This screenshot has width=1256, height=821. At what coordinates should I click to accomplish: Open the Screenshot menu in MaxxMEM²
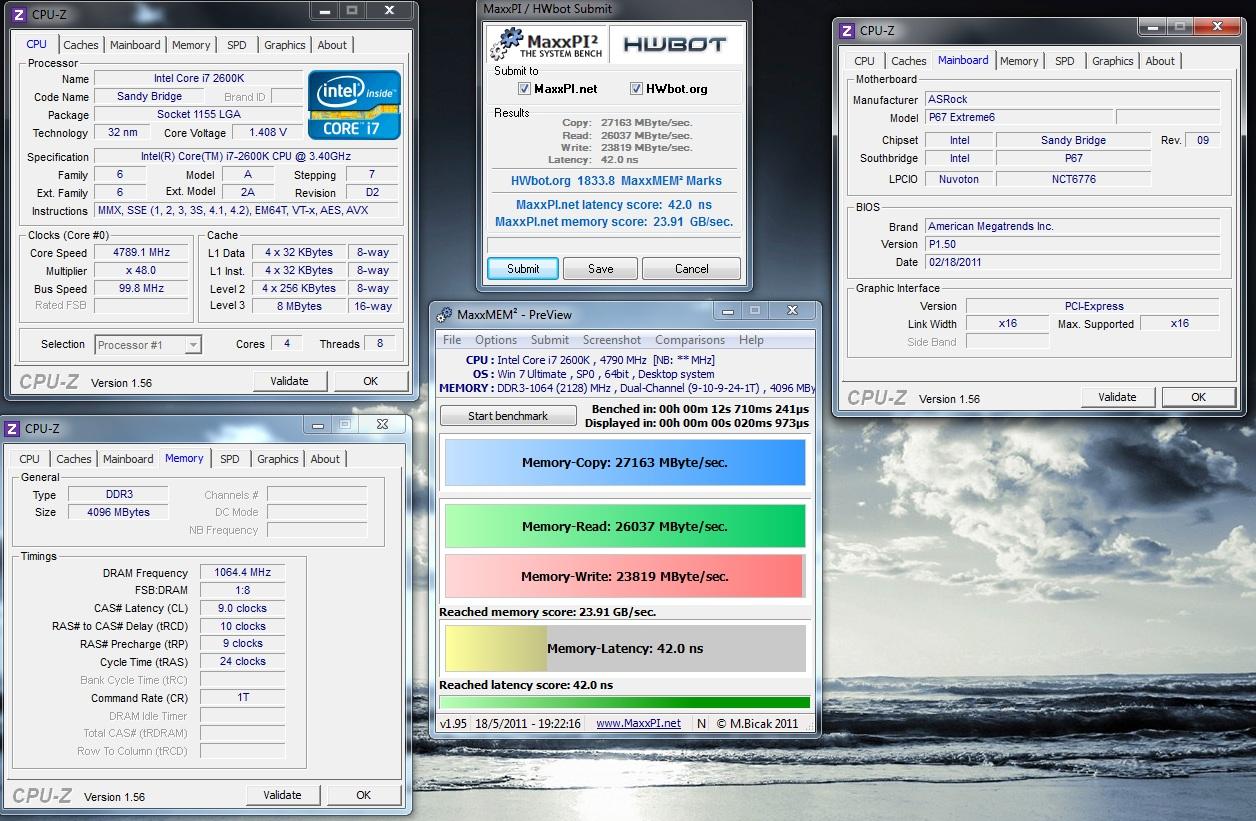(612, 340)
